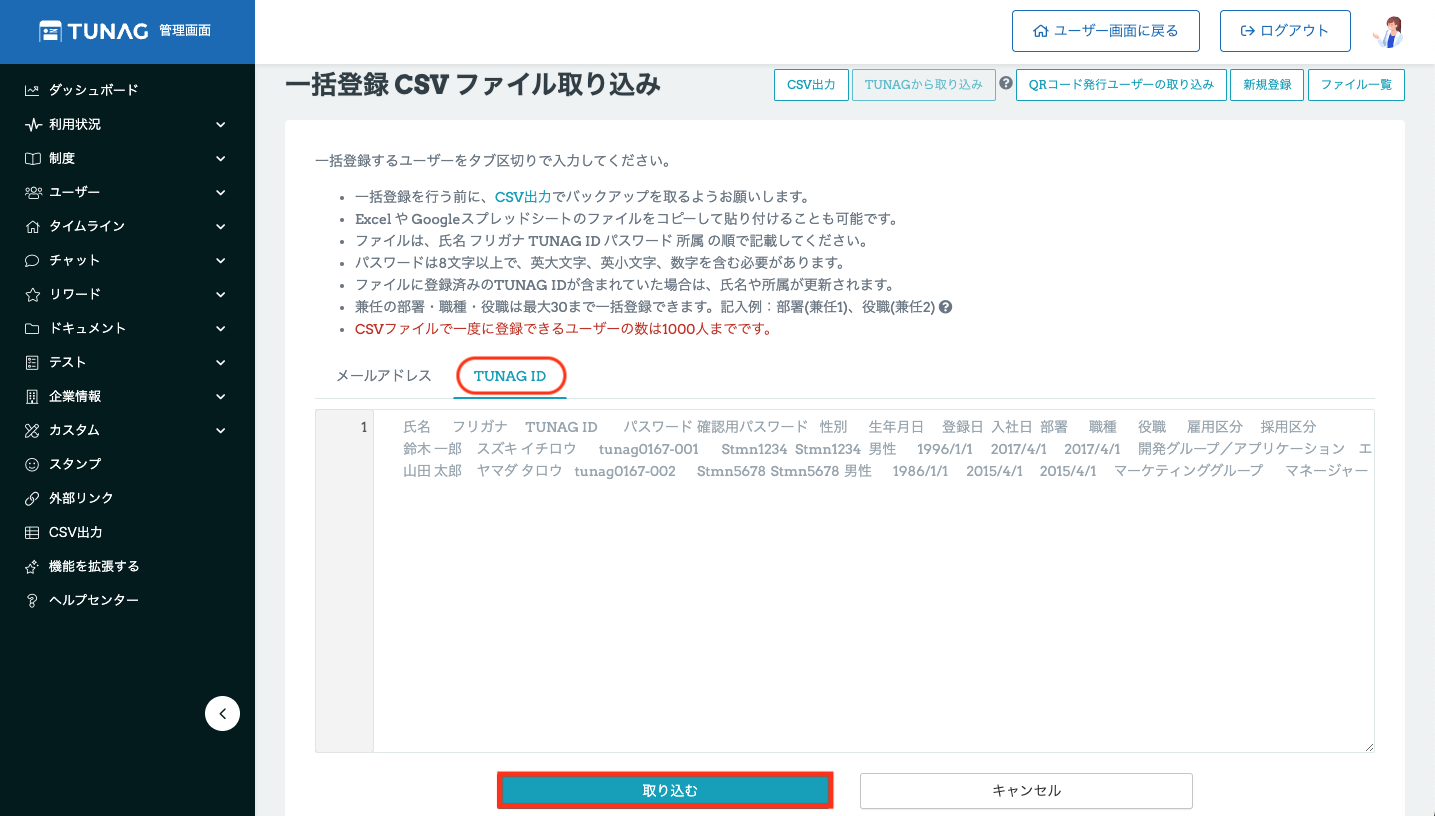The width and height of the screenshot is (1435, 816).
Task: Switch to the メールアドレス tab
Action: [384, 376]
